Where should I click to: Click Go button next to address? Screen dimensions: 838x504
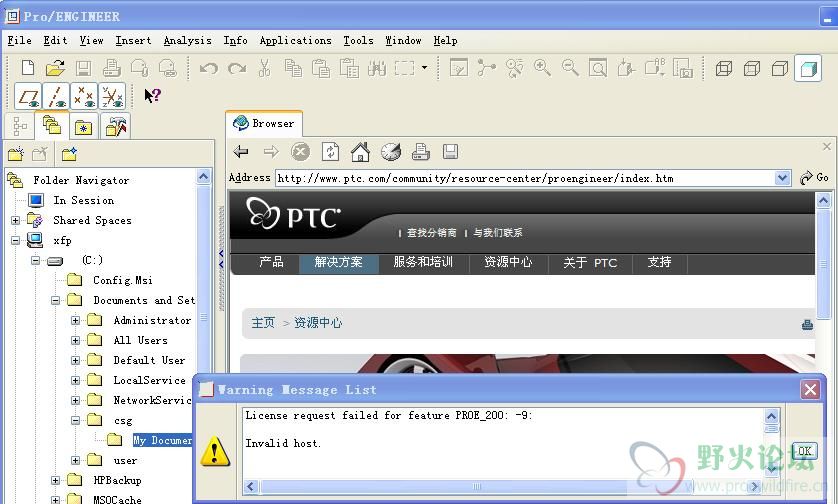pyautogui.click(x=814, y=177)
